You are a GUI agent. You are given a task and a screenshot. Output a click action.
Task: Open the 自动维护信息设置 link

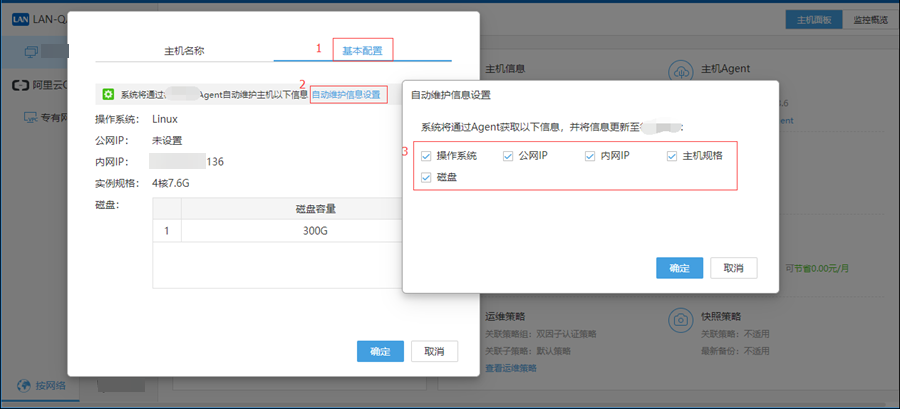[347, 95]
